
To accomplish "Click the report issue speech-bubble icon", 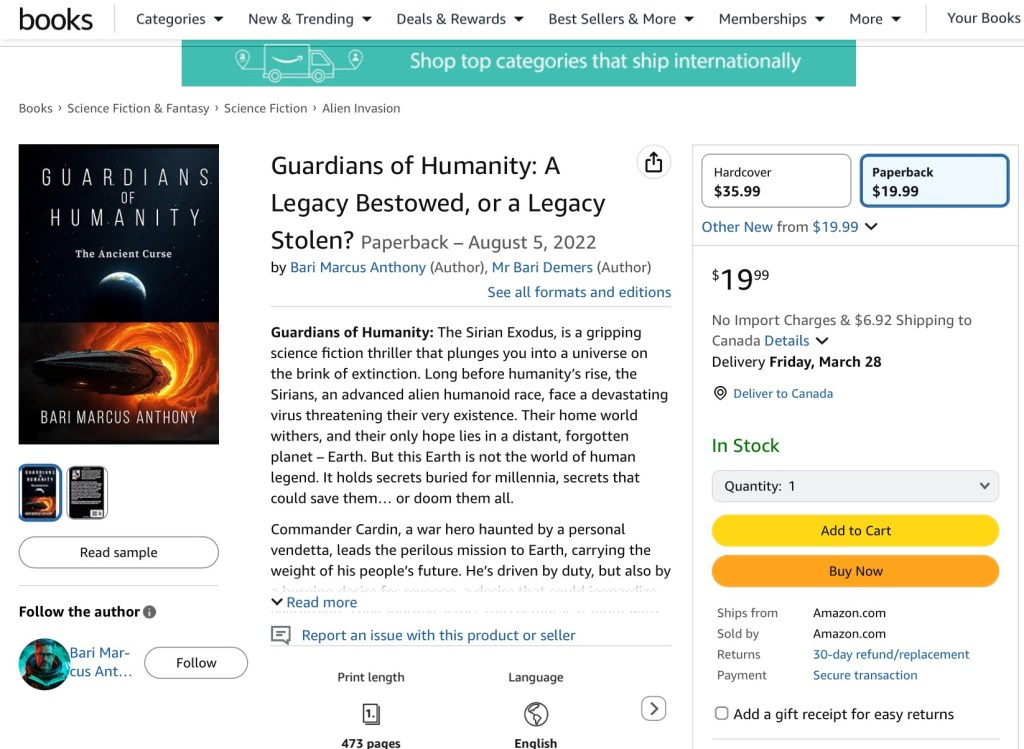I will [281, 635].
